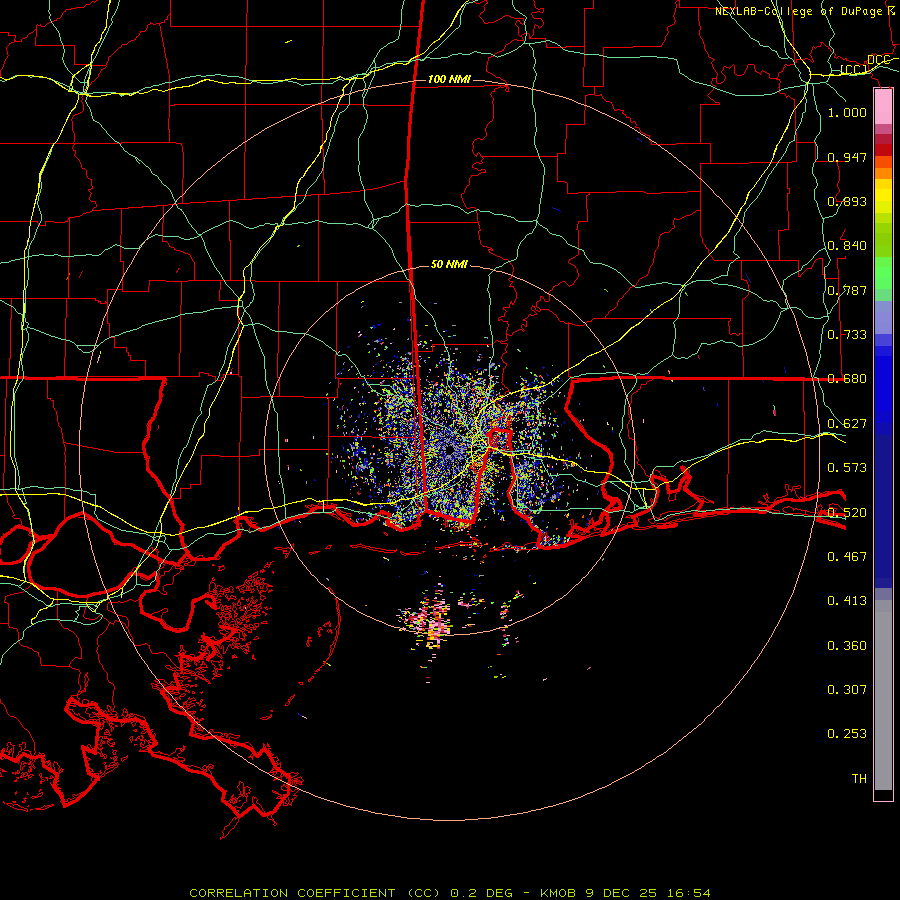Select the 0.573 scale label
Viewport: 900px width, 900px height.
pyautogui.click(x=847, y=468)
